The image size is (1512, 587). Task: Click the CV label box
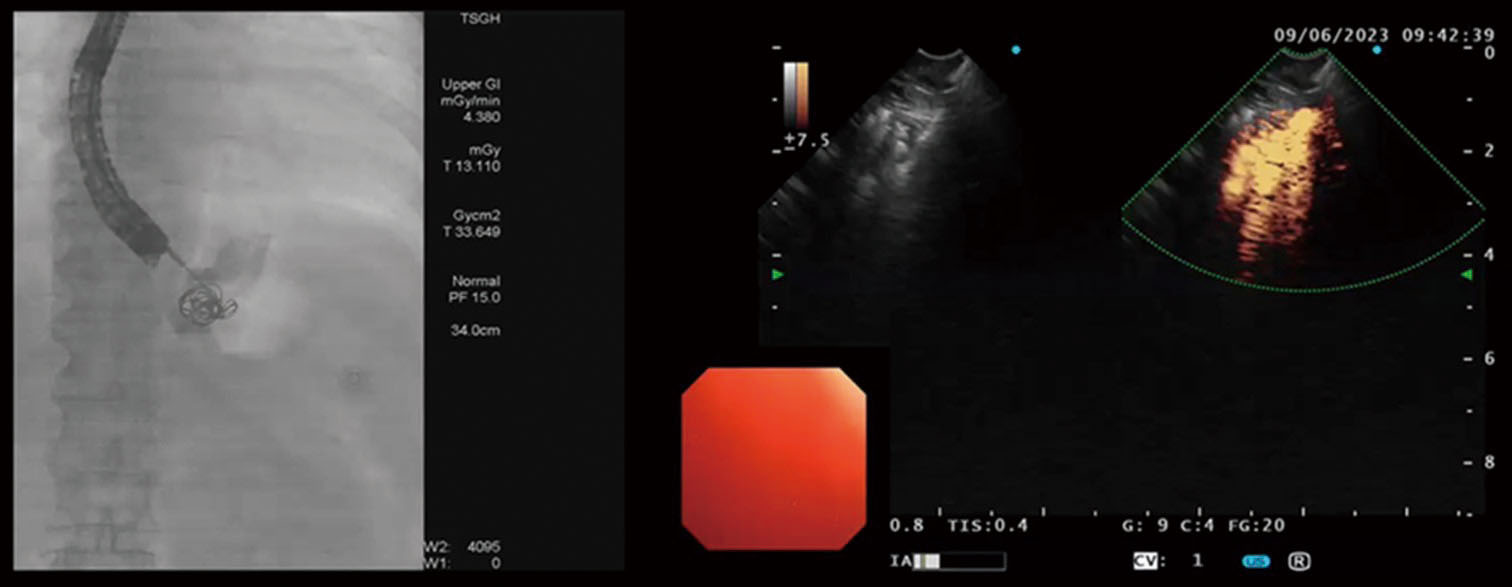[1145, 562]
